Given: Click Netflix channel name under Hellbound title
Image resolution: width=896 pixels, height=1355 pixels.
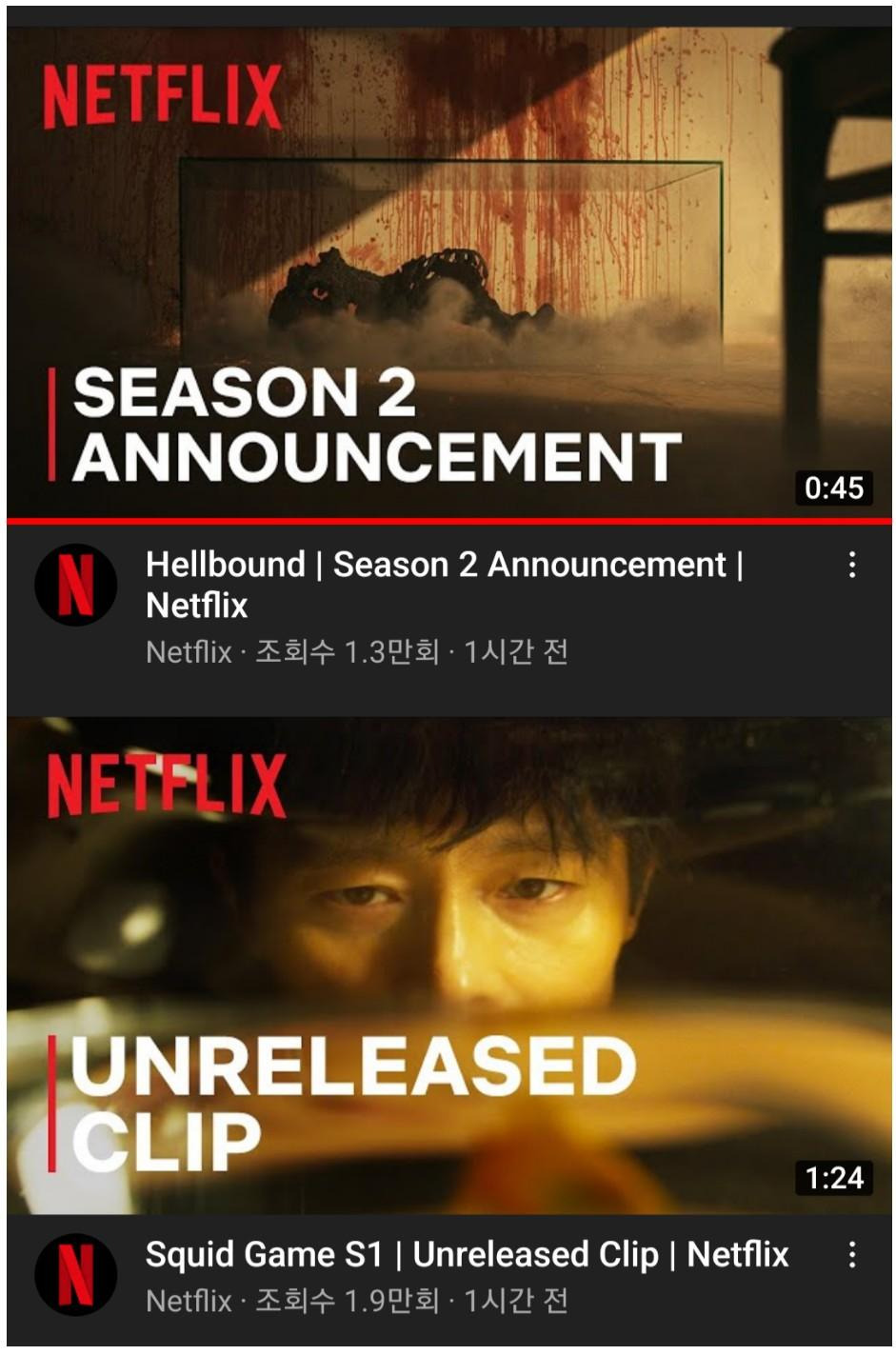Looking at the screenshot, I should coord(189,652).
